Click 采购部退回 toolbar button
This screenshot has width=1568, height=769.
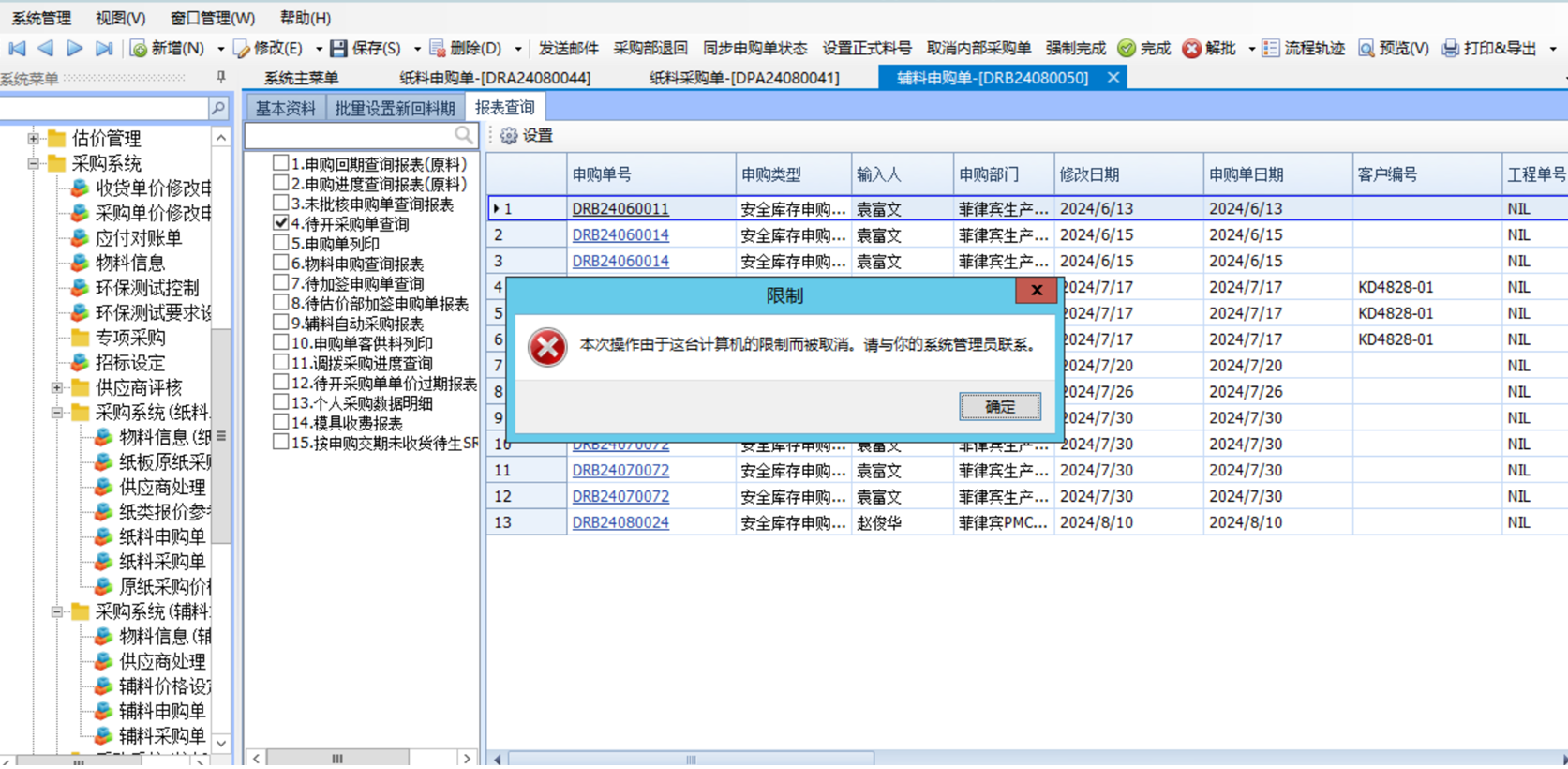(650, 49)
